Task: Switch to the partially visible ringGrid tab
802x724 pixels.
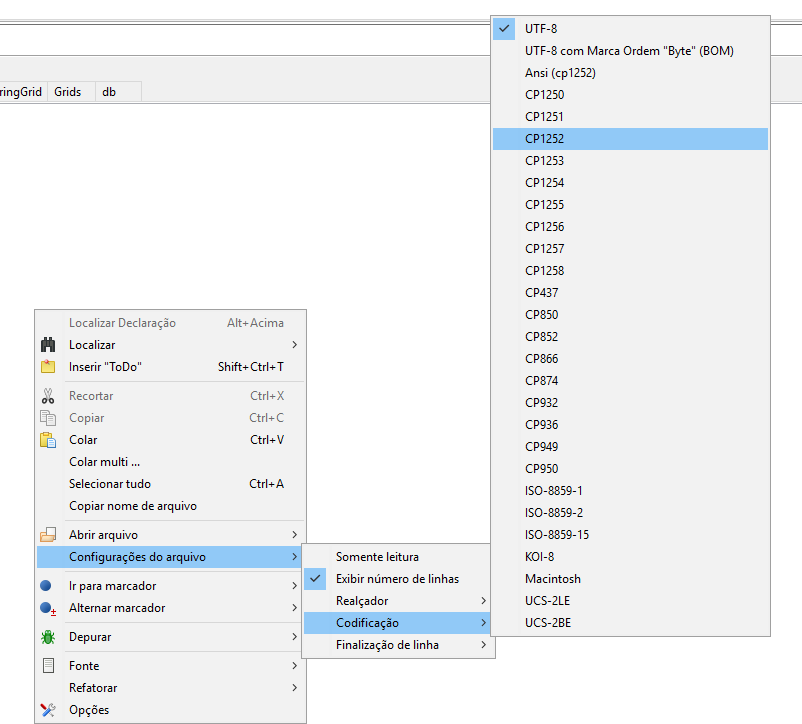Action: click(x=23, y=92)
